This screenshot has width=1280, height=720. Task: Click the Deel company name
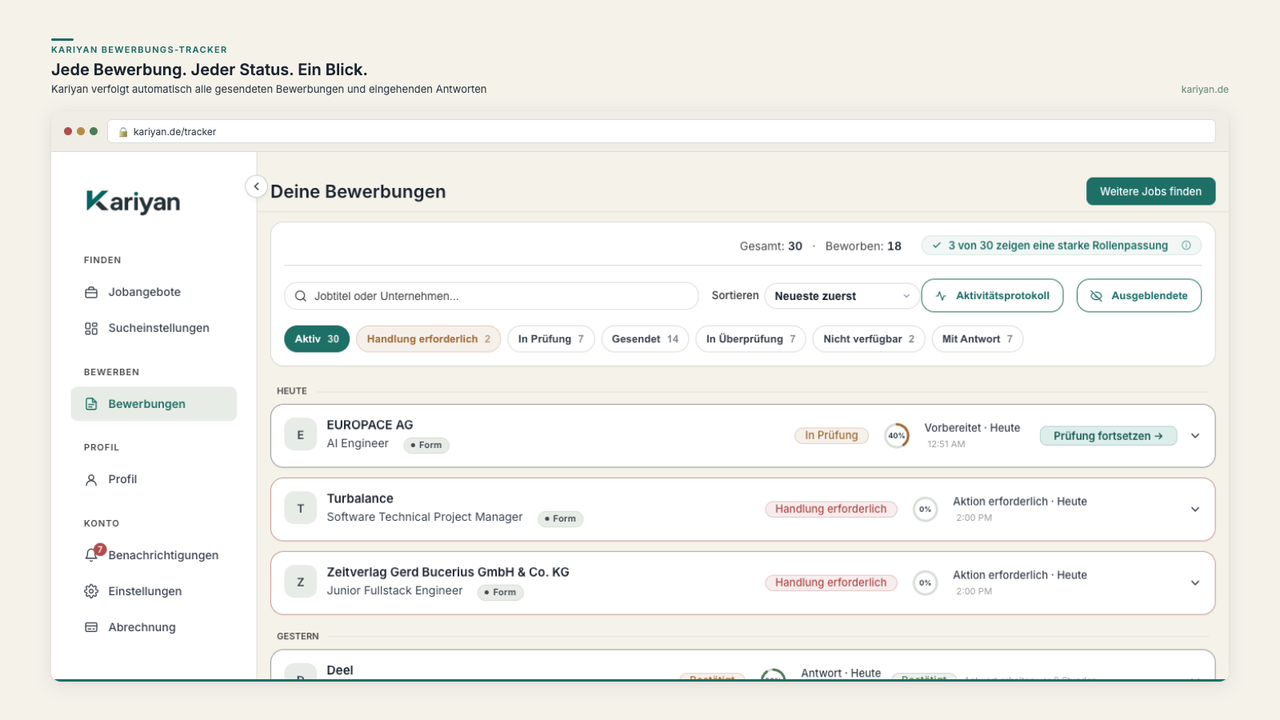(x=340, y=670)
